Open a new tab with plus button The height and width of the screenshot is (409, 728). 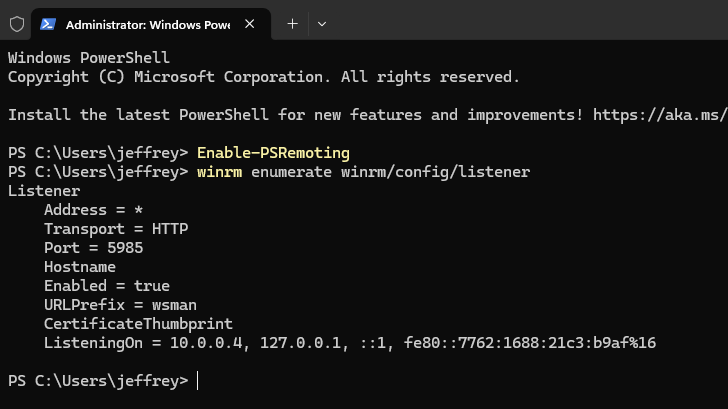(x=292, y=24)
